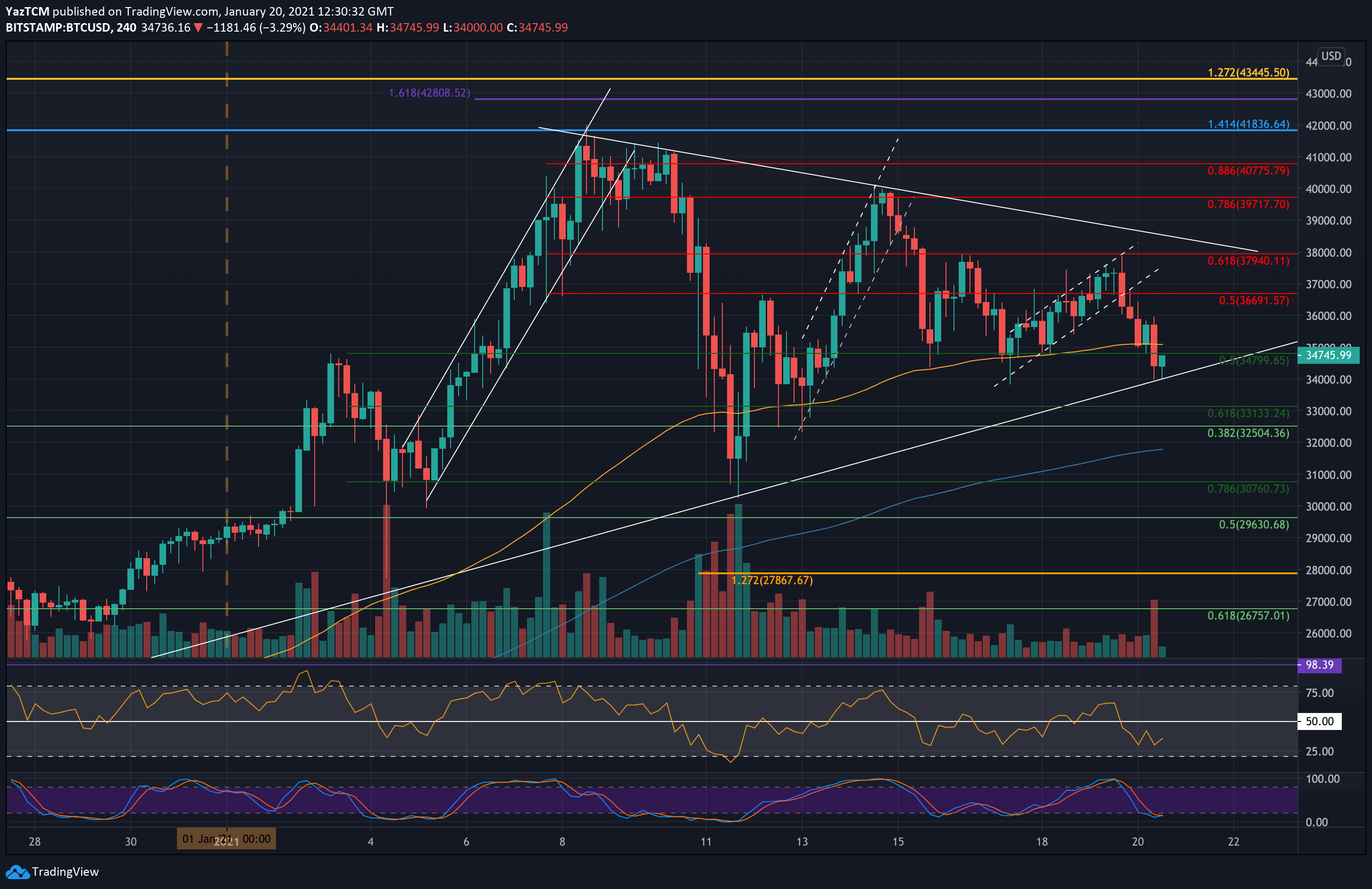Select the O:34401.34 open price value
The height and width of the screenshot is (889, 1372).
click(341, 28)
